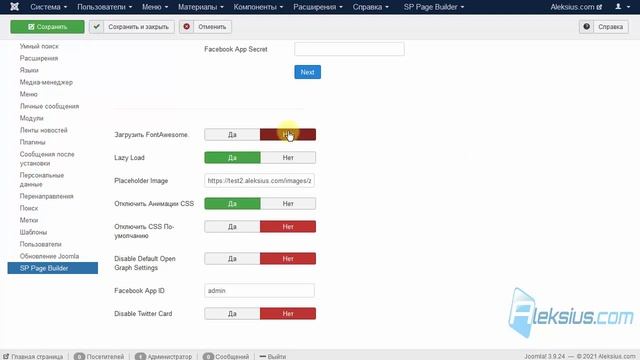The width and height of the screenshot is (640, 360).
Task: Open the Пользователи menu
Action: coord(104,7)
